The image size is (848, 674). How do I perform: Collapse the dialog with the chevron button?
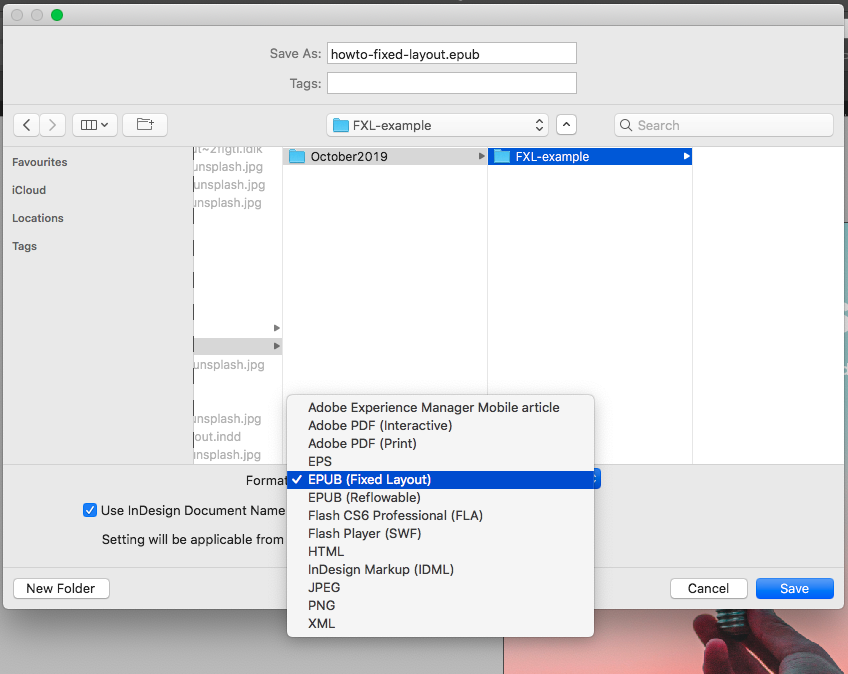click(x=566, y=125)
